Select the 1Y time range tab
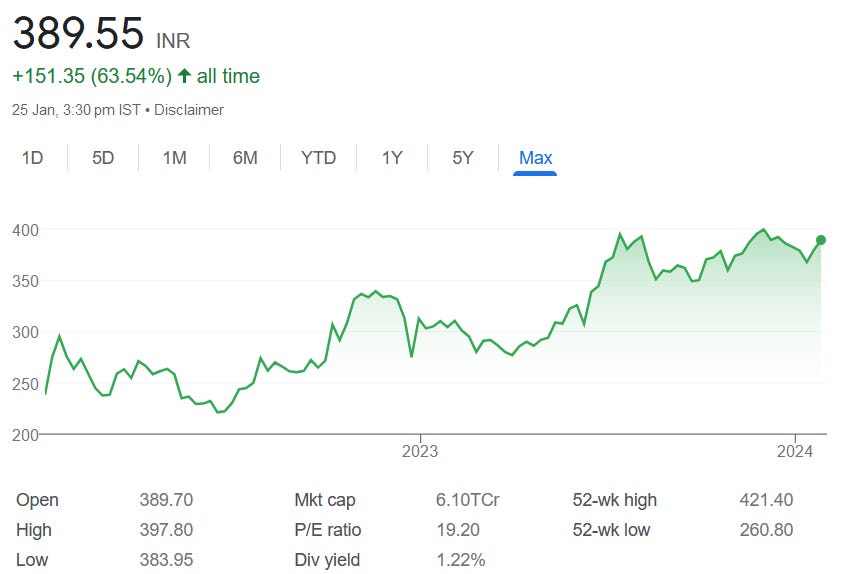 coord(392,158)
